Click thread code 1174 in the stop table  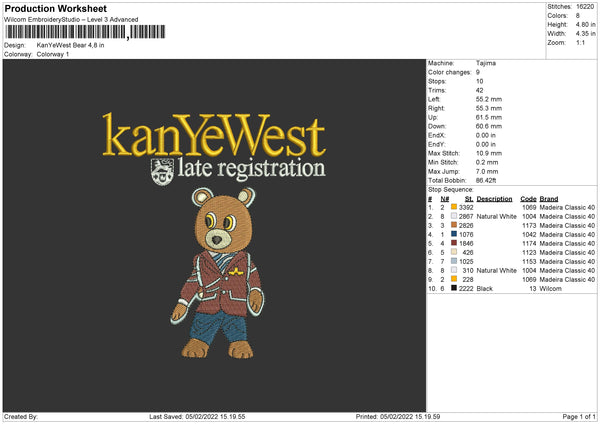click(529, 243)
